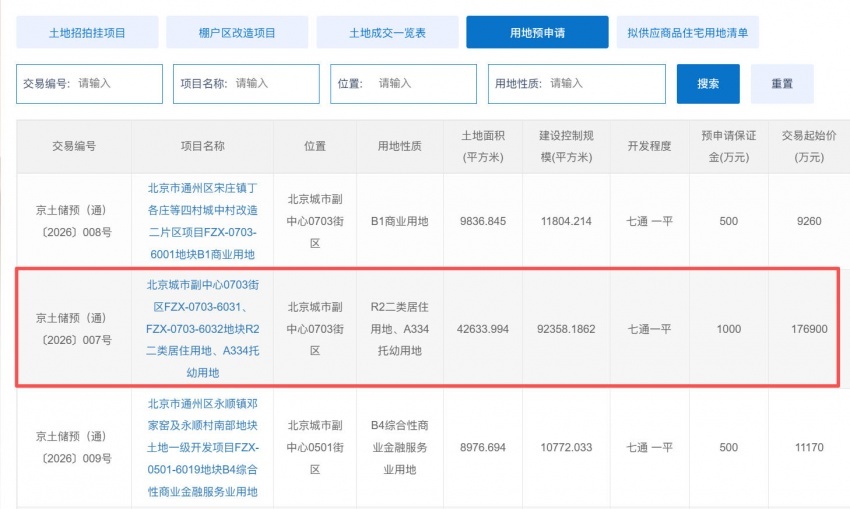The image size is (850, 509).
Task: Click the 交易起始价(万元) column header
Action: [x=809, y=146]
